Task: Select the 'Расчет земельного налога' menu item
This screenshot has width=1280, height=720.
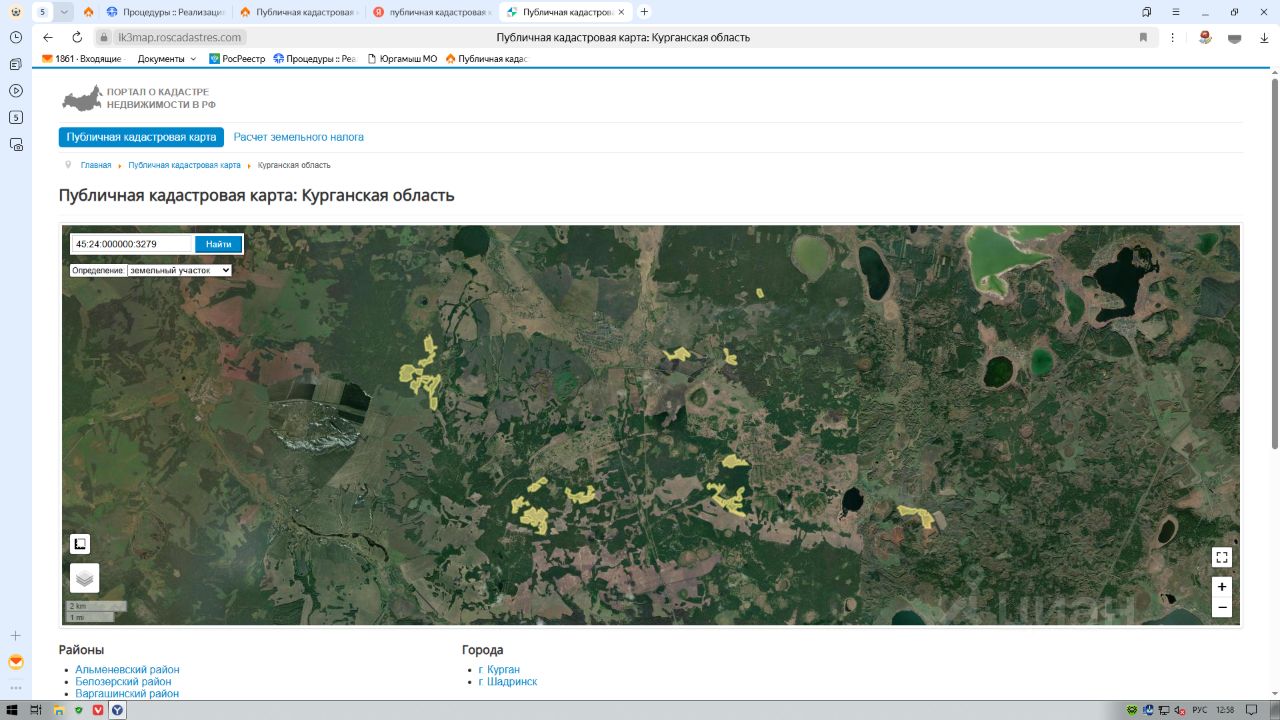Action: pyautogui.click(x=298, y=137)
